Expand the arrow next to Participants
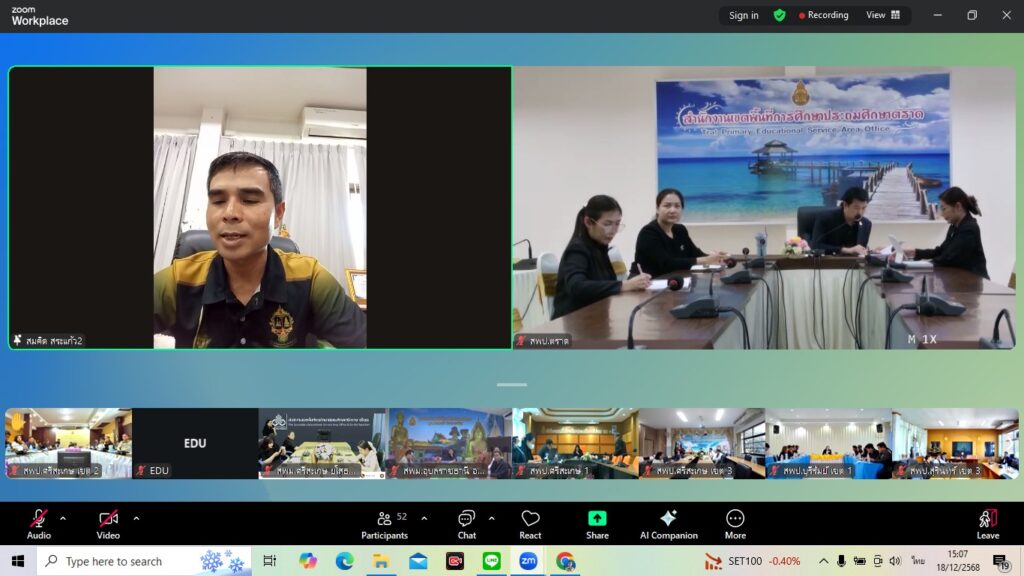Viewport: 1024px width, 576px height. (424, 518)
